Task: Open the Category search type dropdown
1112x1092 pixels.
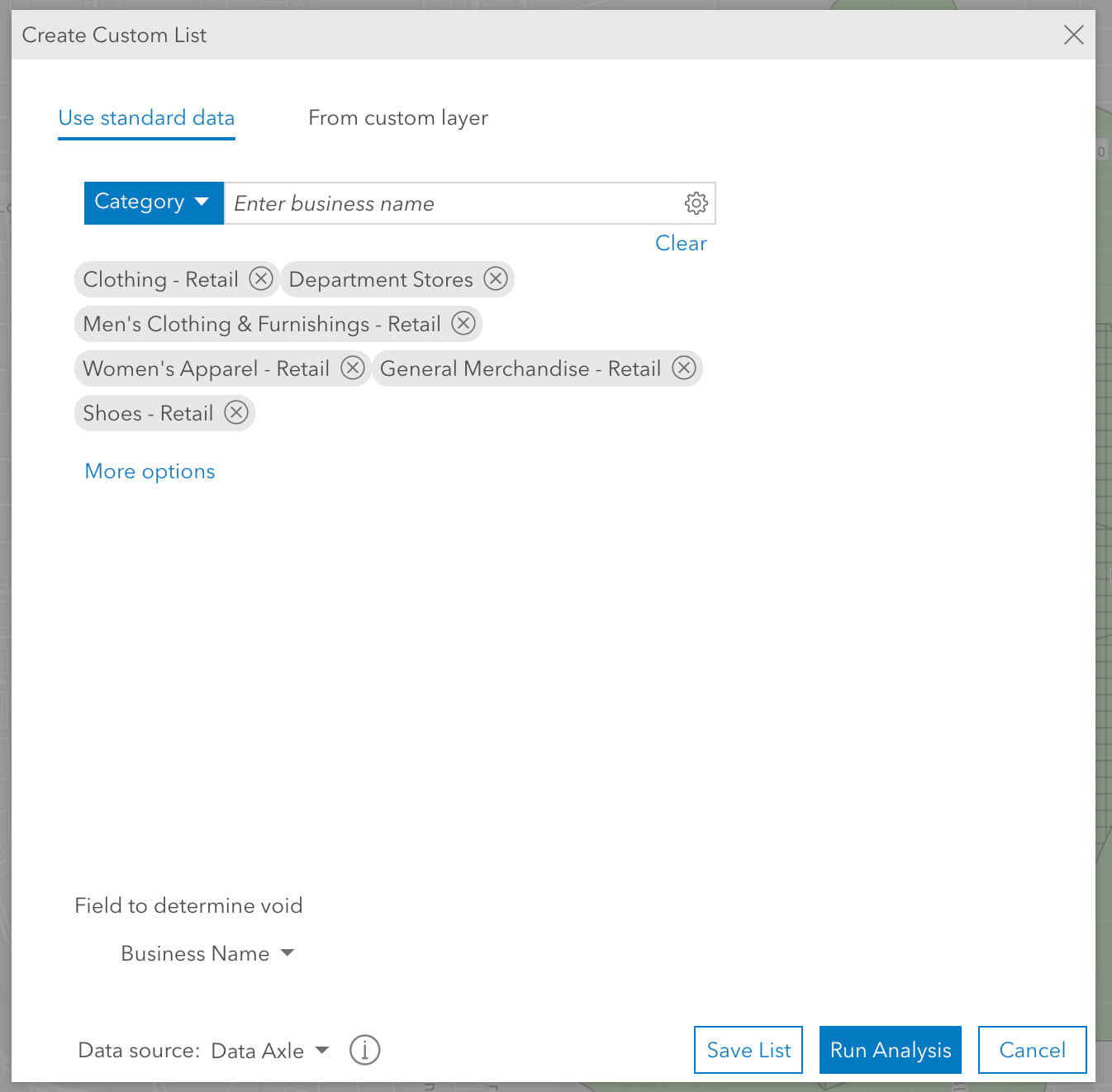Action: pyautogui.click(x=153, y=202)
